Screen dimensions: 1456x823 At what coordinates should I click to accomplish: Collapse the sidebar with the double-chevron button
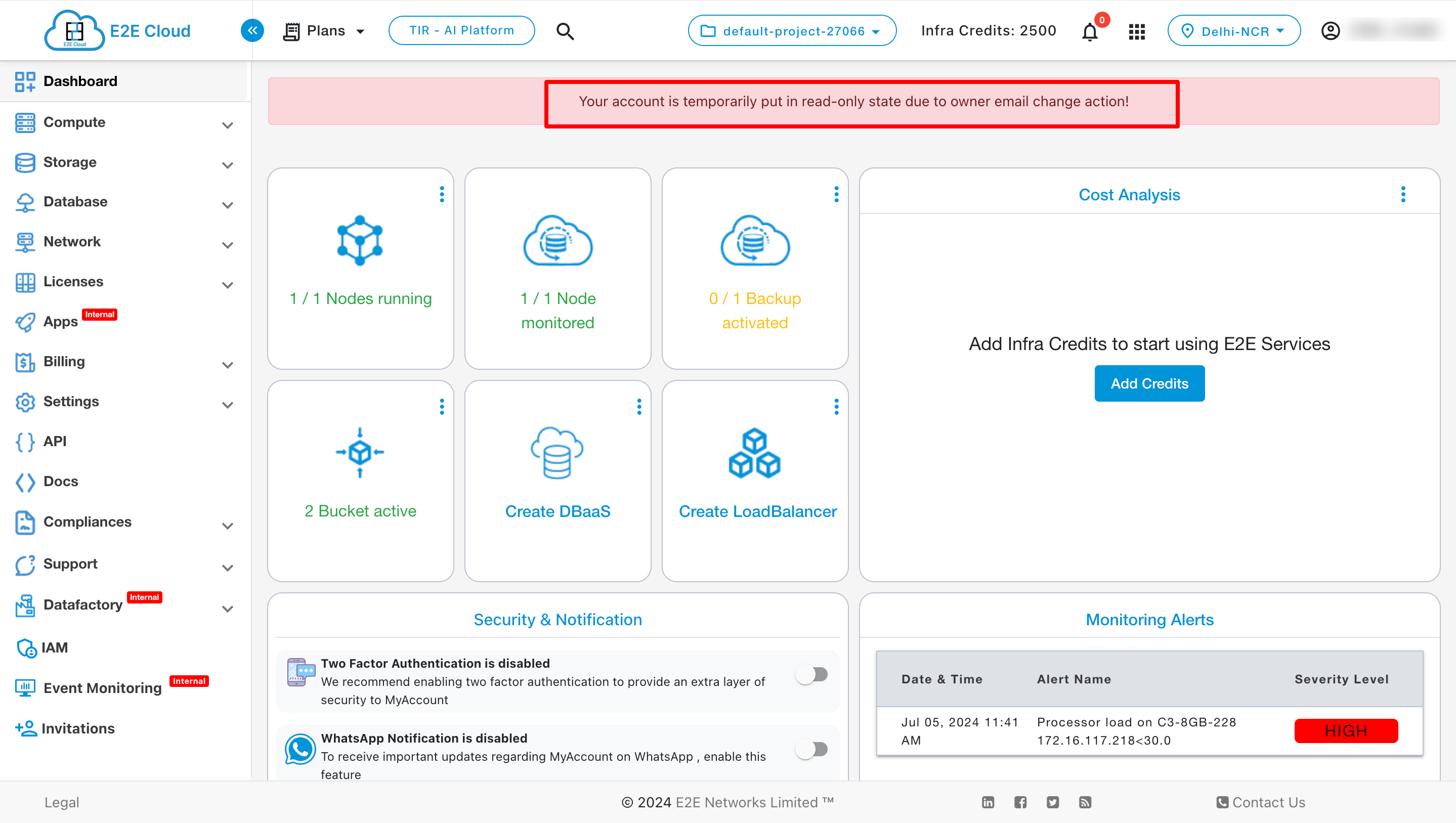pyautogui.click(x=252, y=30)
